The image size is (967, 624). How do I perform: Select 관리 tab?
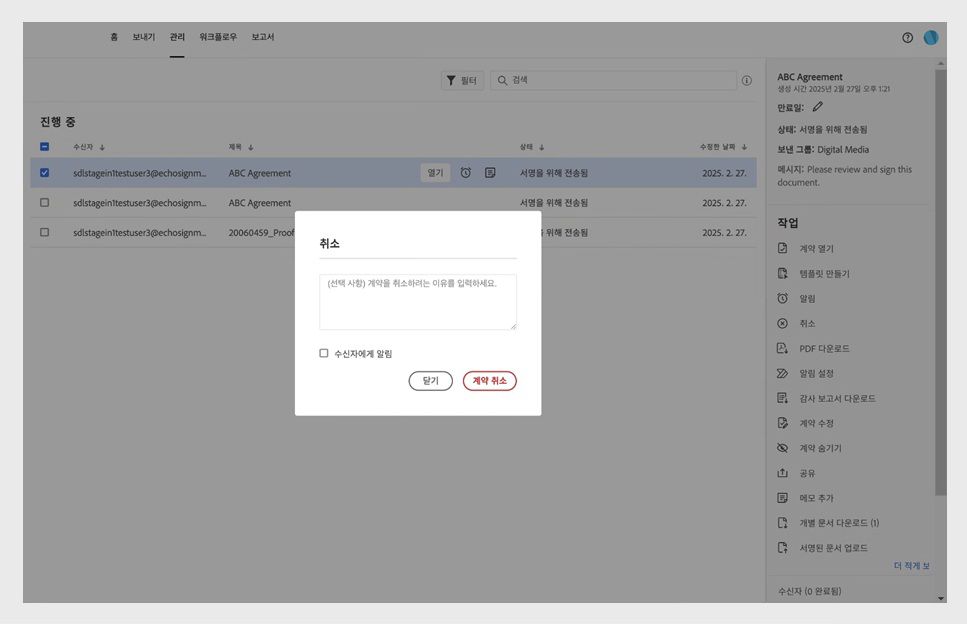(x=177, y=37)
